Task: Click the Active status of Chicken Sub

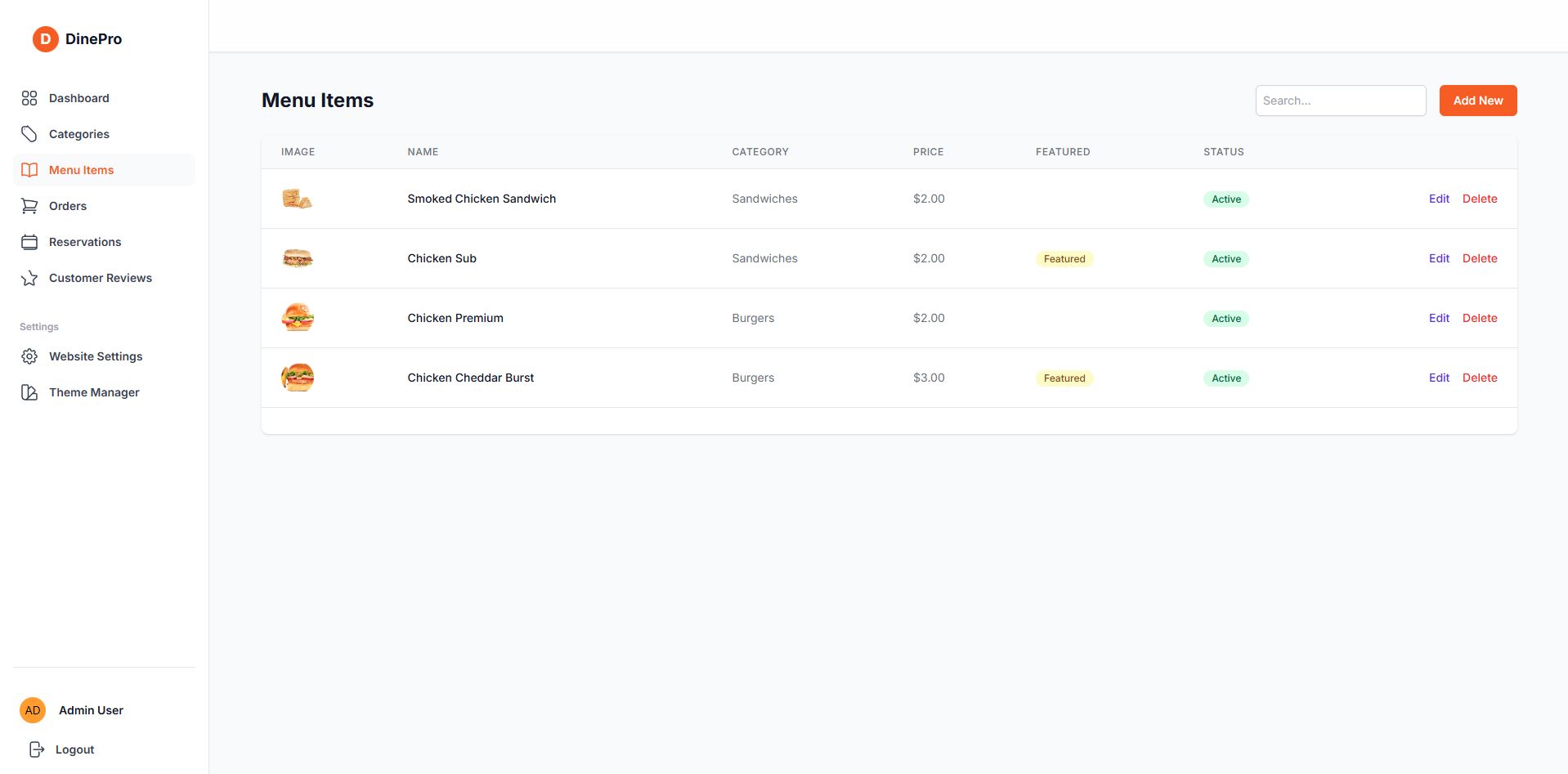Action: click(1226, 259)
